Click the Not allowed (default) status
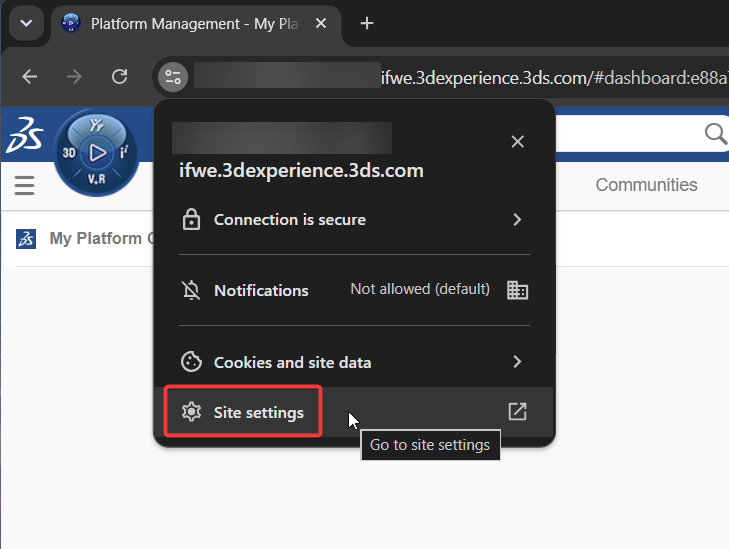 click(420, 289)
